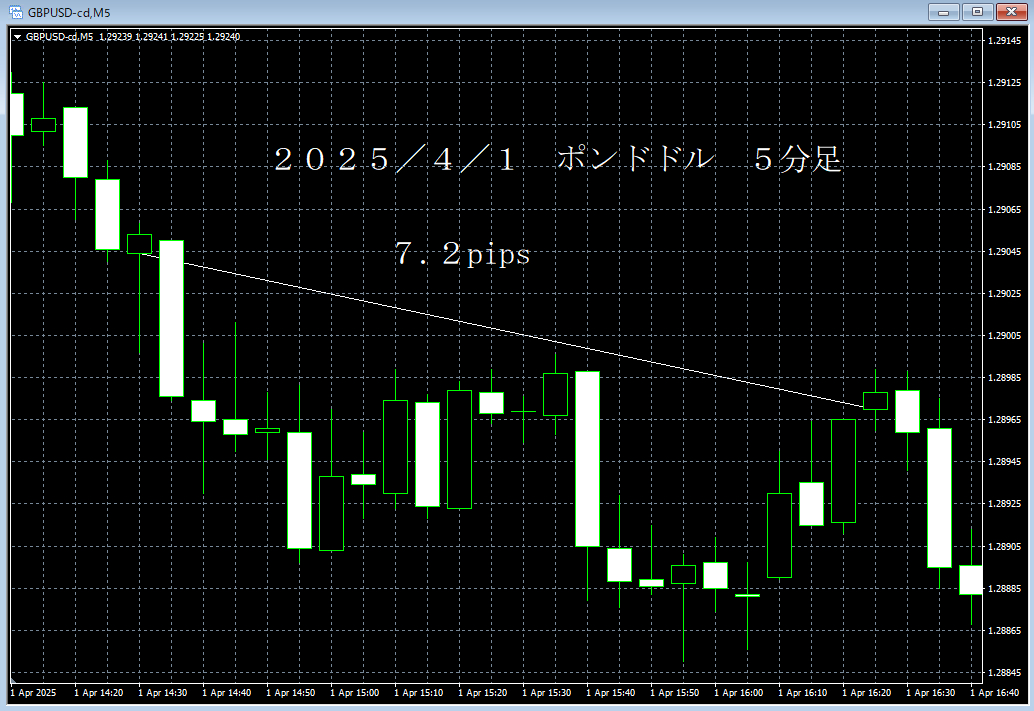Viewport: 1034px width, 711px height.
Task: Click the 1.29065 price scale label
Action: [1004, 210]
